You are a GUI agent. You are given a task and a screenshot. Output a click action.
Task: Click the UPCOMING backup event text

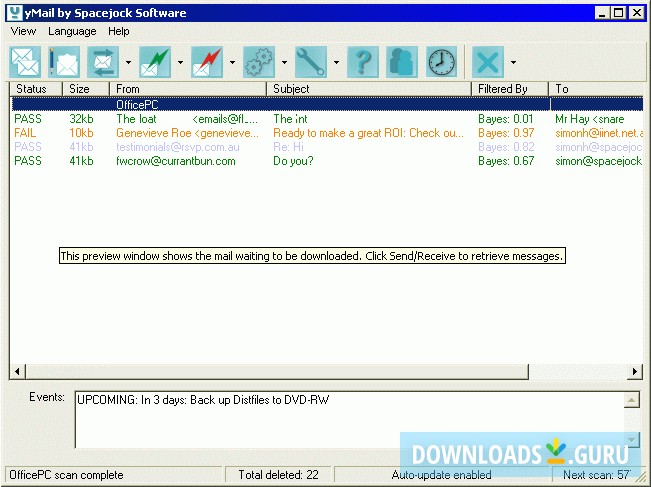tap(203, 400)
